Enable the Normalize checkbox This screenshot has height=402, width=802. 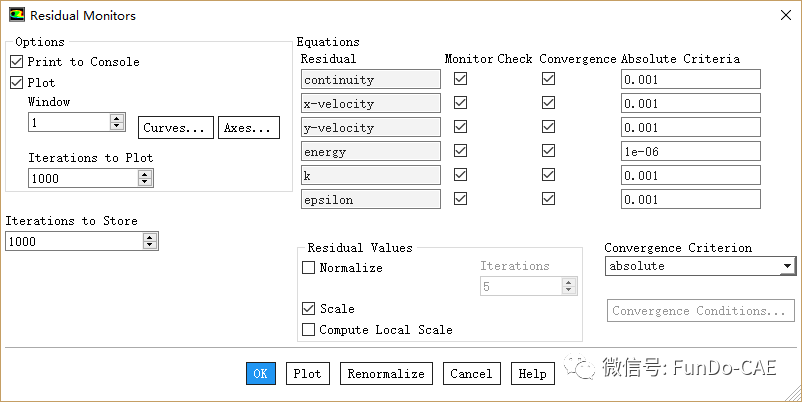(308, 268)
